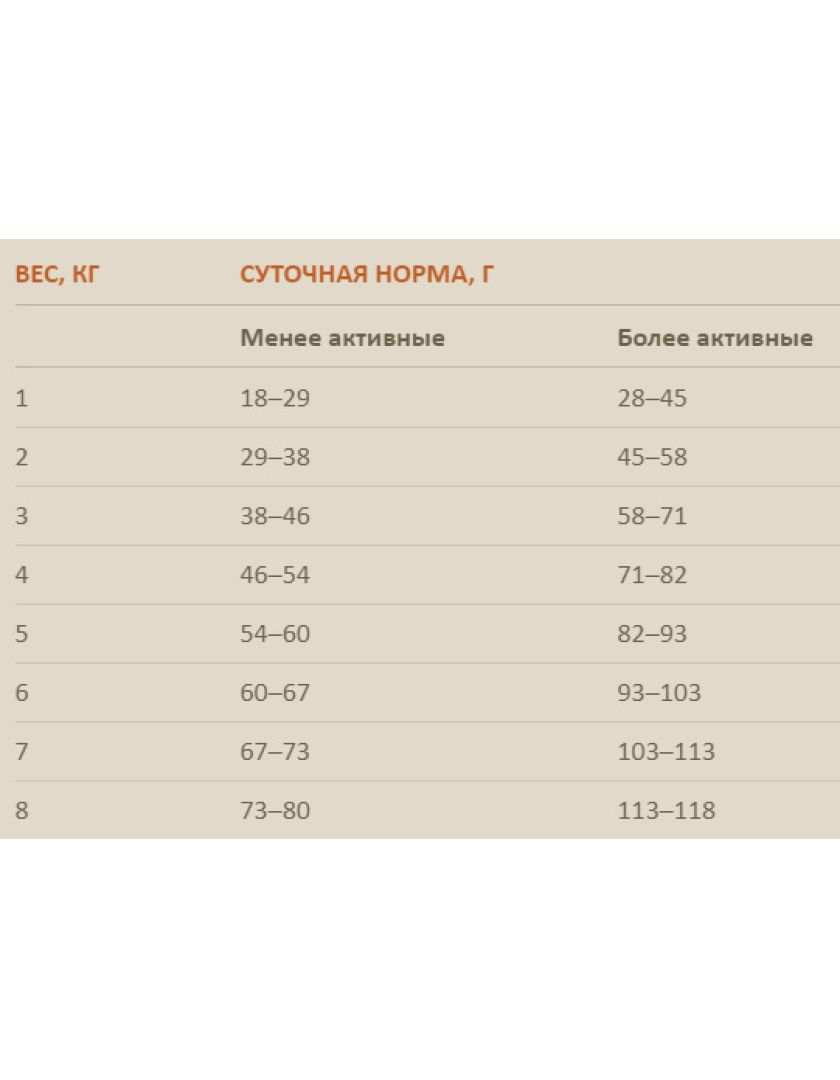Click the weight value 8 cell
Viewport: 840px width, 1080px height.
point(22,810)
